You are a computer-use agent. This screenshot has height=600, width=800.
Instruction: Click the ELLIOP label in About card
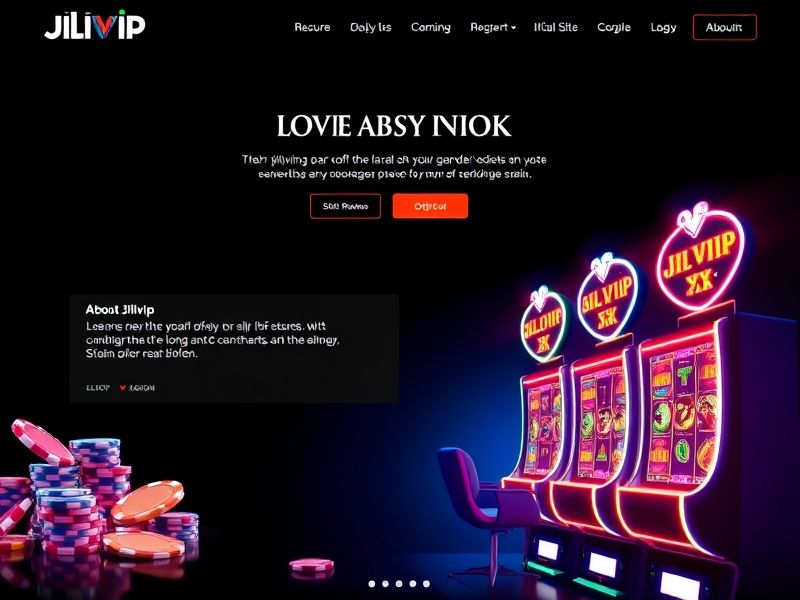(98, 388)
